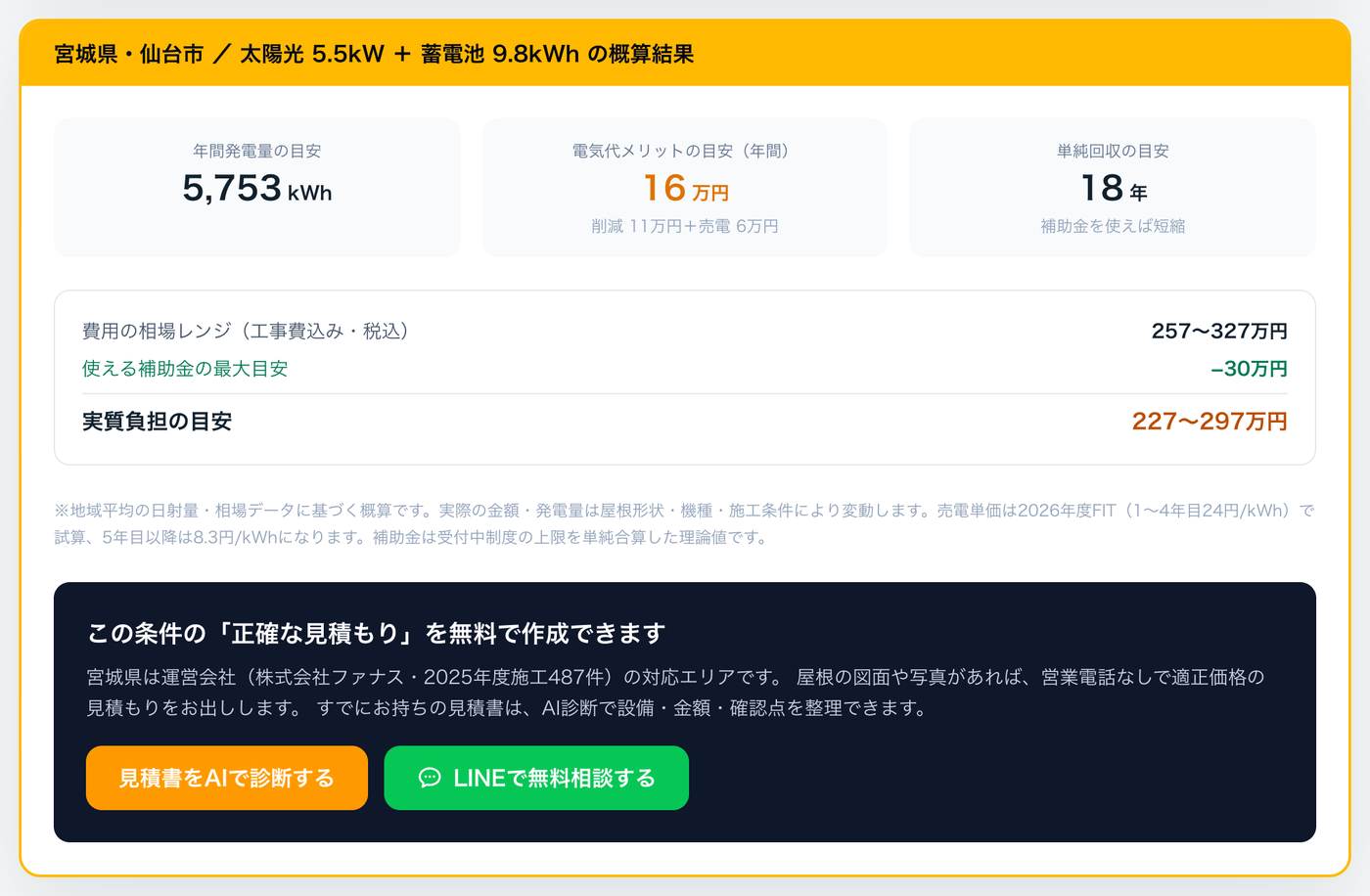Click the 18 年 payback value
This screenshot has width=1370, height=896.
click(x=1113, y=188)
